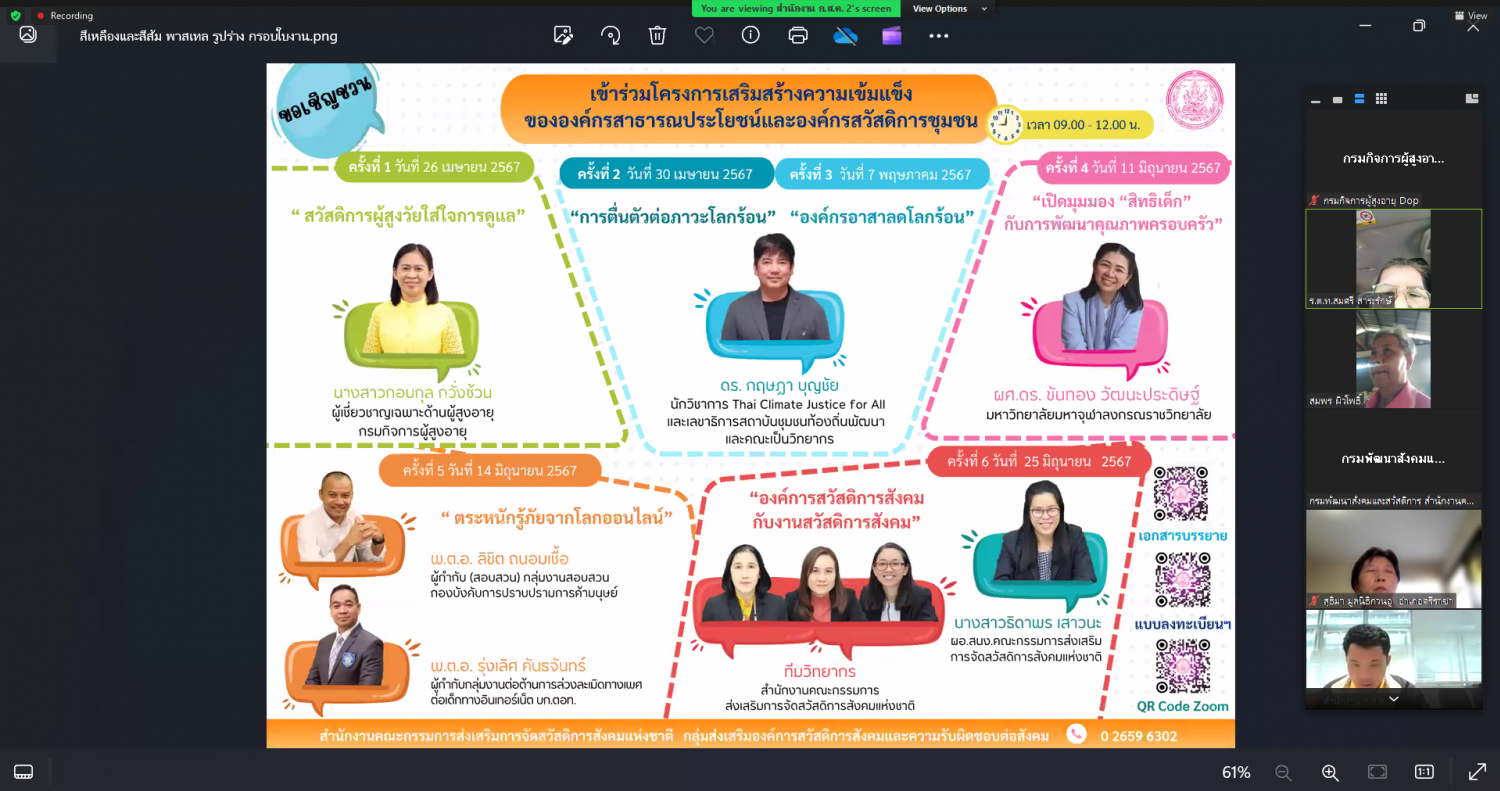Click the side-by-side layout icon in video panel
Image resolution: width=1500 pixels, height=791 pixels.
coord(1472,99)
